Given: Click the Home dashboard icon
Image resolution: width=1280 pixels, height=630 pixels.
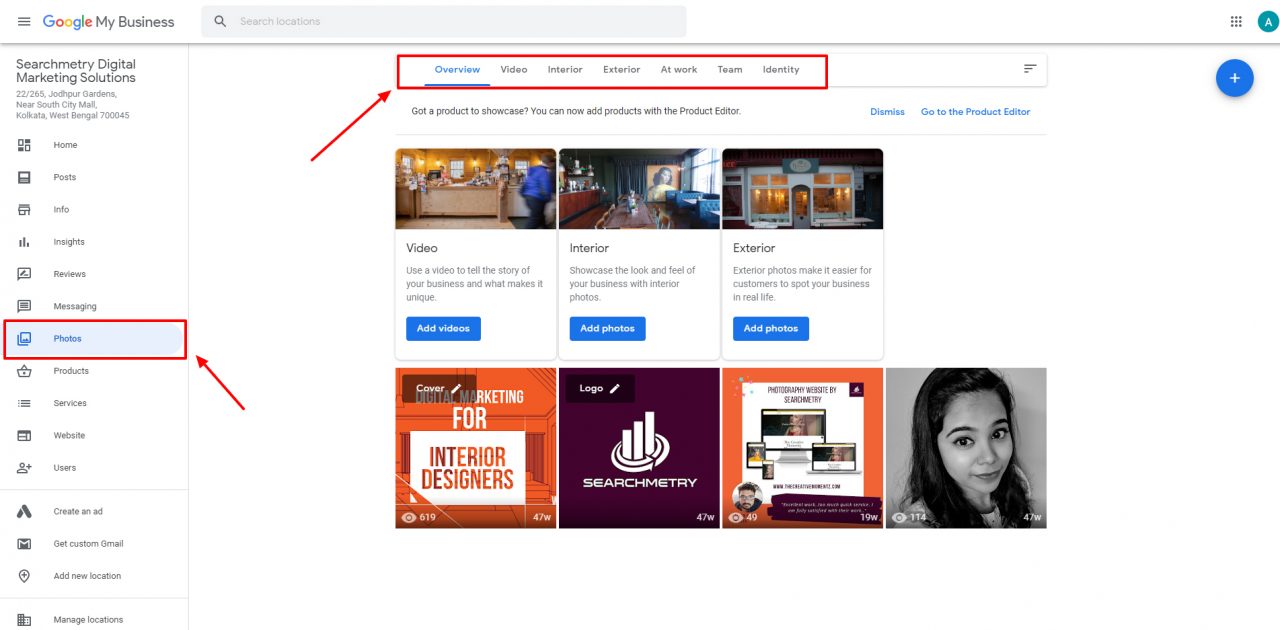Looking at the screenshot, I should 25,145.
